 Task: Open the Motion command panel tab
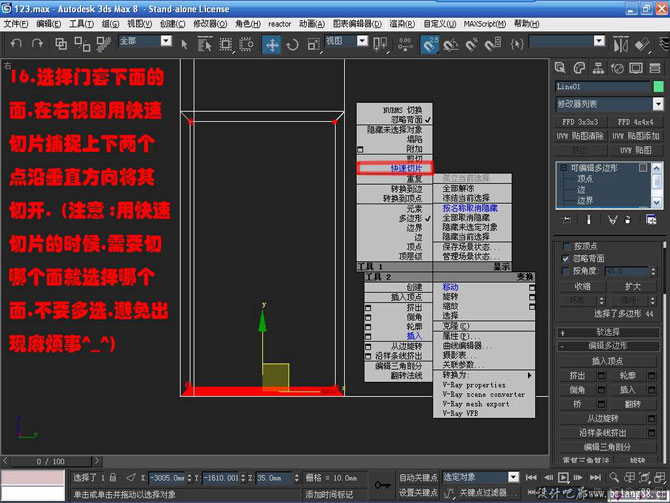[617, 68]
